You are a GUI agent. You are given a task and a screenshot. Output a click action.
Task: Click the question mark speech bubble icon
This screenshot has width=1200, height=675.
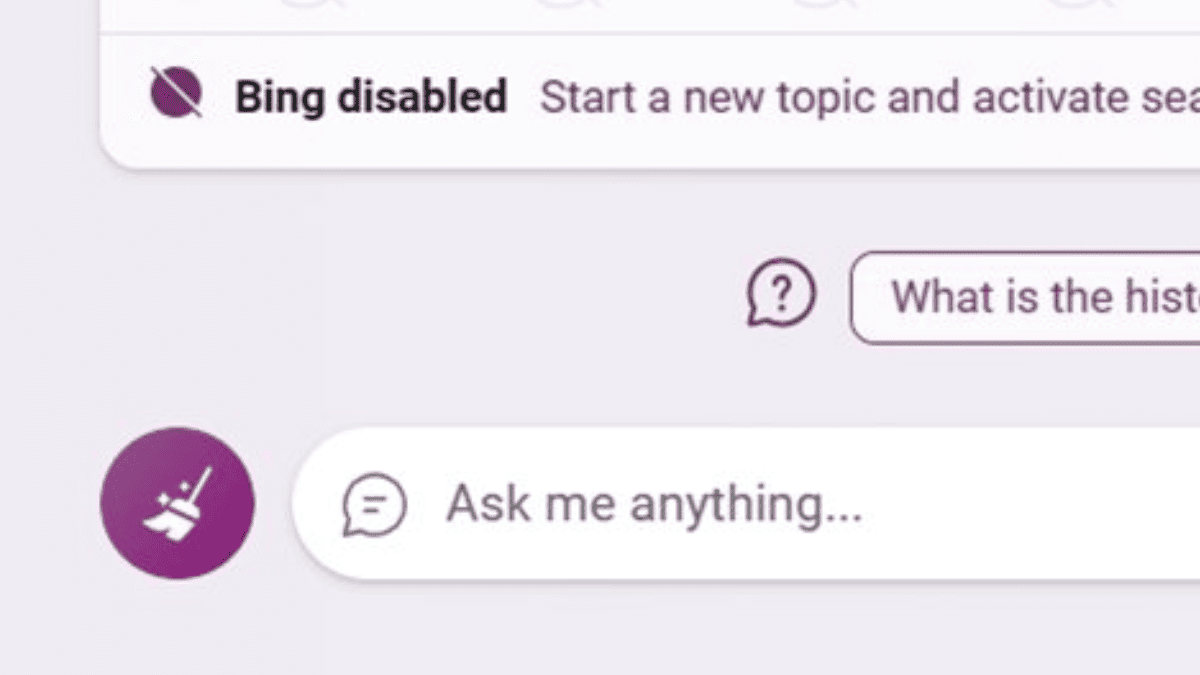pos(781,296)
